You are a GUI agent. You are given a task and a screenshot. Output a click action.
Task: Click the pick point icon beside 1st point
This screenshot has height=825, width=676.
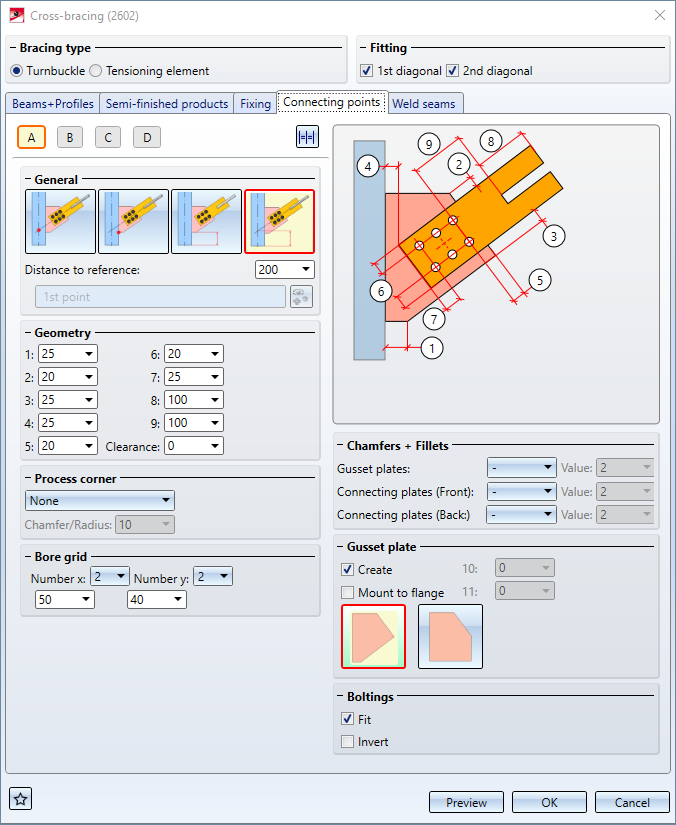[301, 297]
